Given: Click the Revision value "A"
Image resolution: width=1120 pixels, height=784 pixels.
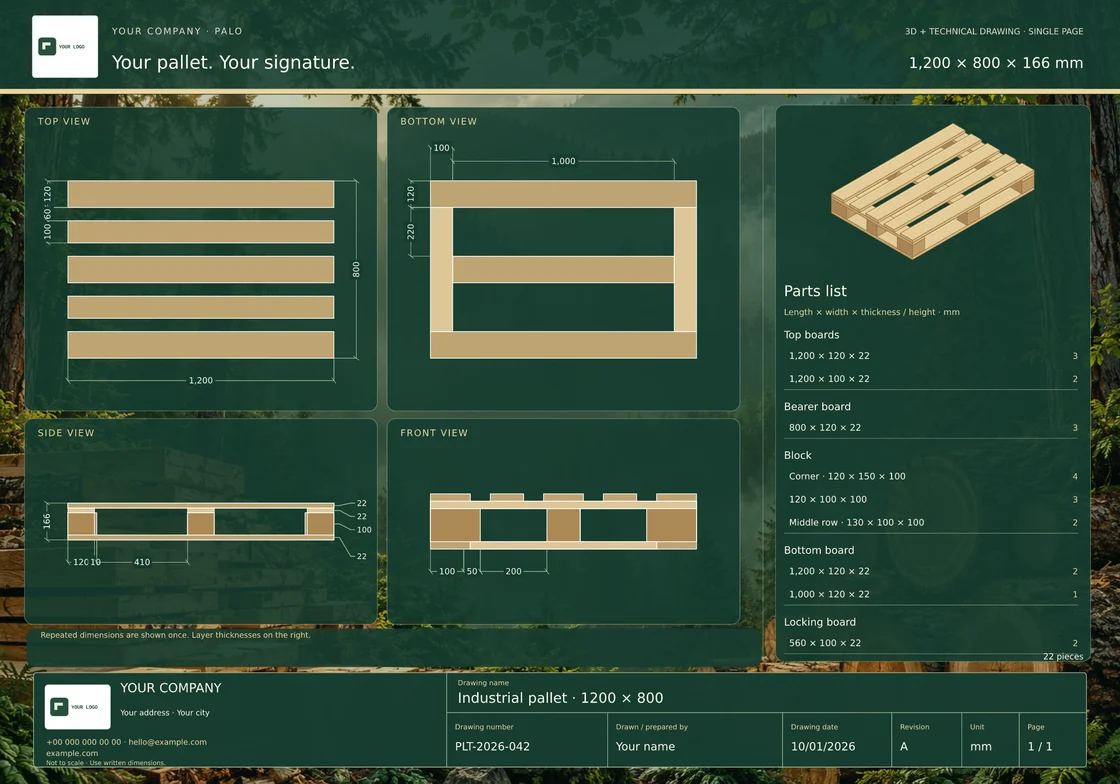Looking at the screenshot, I should 904,746.
